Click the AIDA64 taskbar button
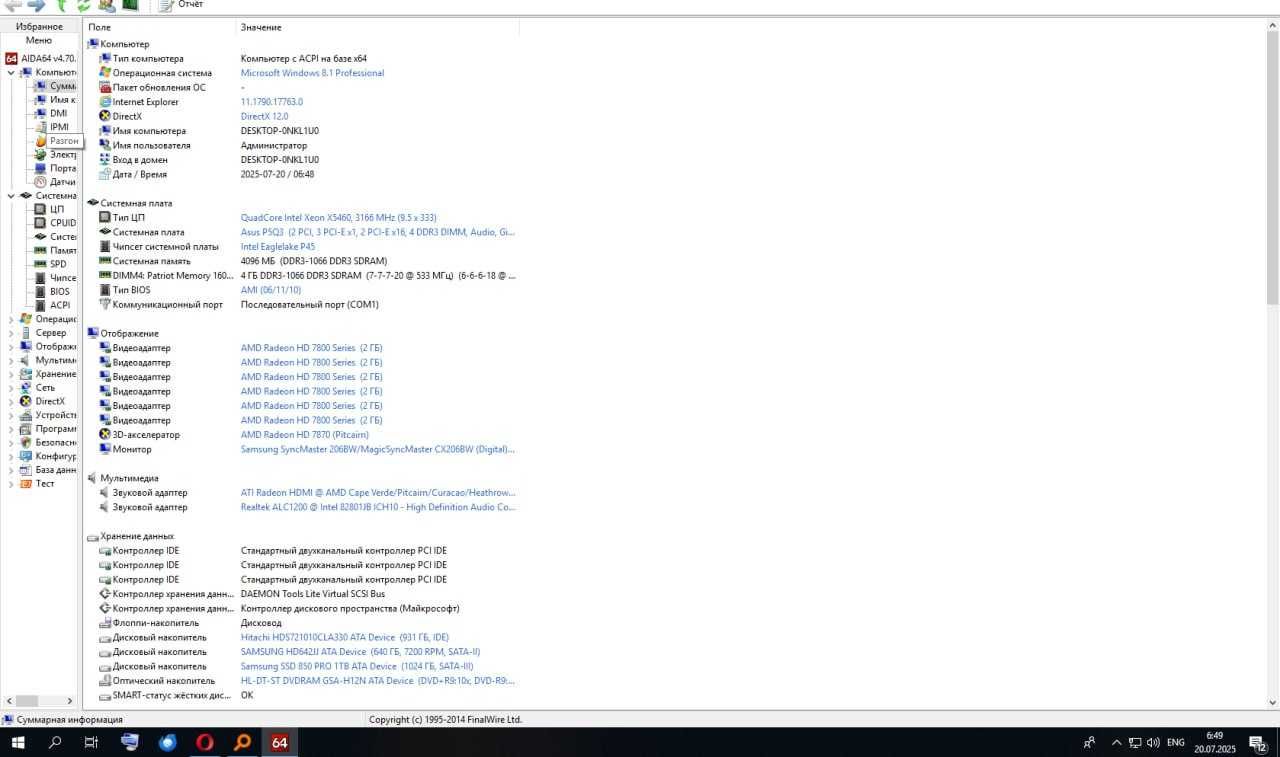The height and width of the screenshot is (757, 1280). pos(279,742)
